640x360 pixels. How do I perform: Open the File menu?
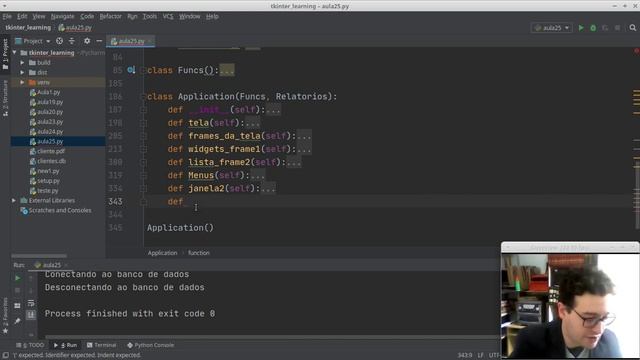pyautogui.click(x=7, y=16)
